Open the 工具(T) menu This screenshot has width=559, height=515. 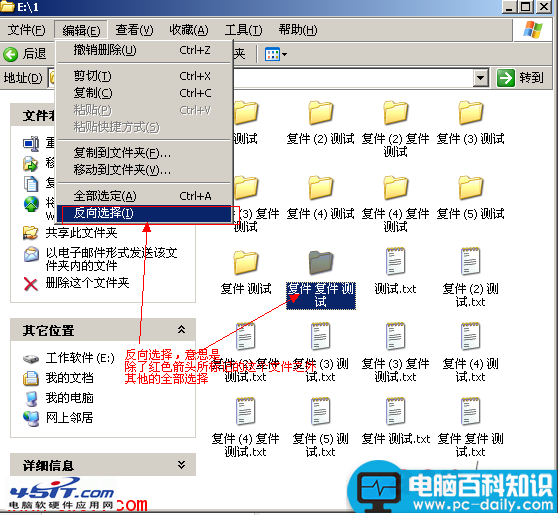(x=243, y=30)
